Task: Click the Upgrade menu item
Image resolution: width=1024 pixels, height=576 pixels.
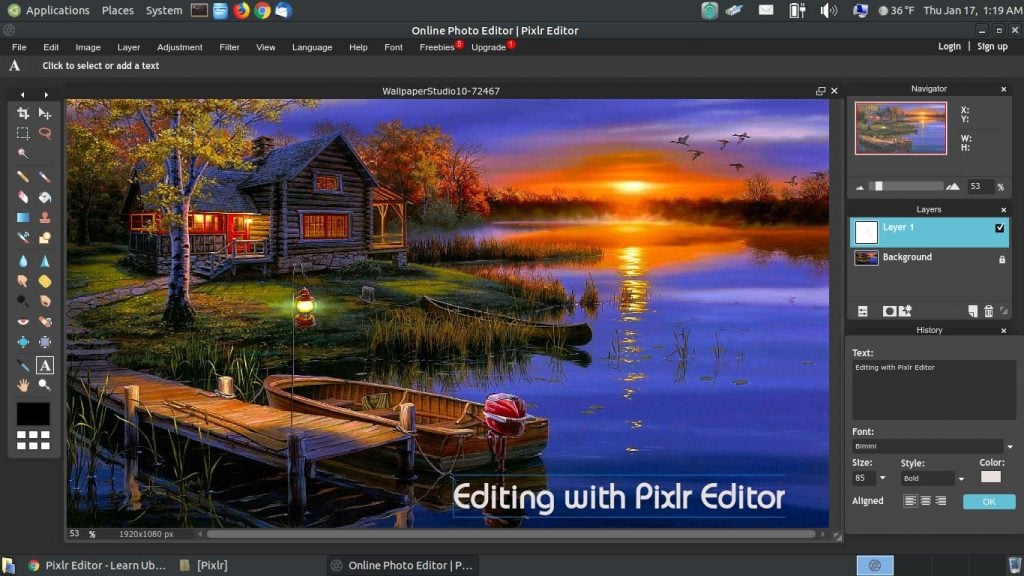Action: [488, 47]
